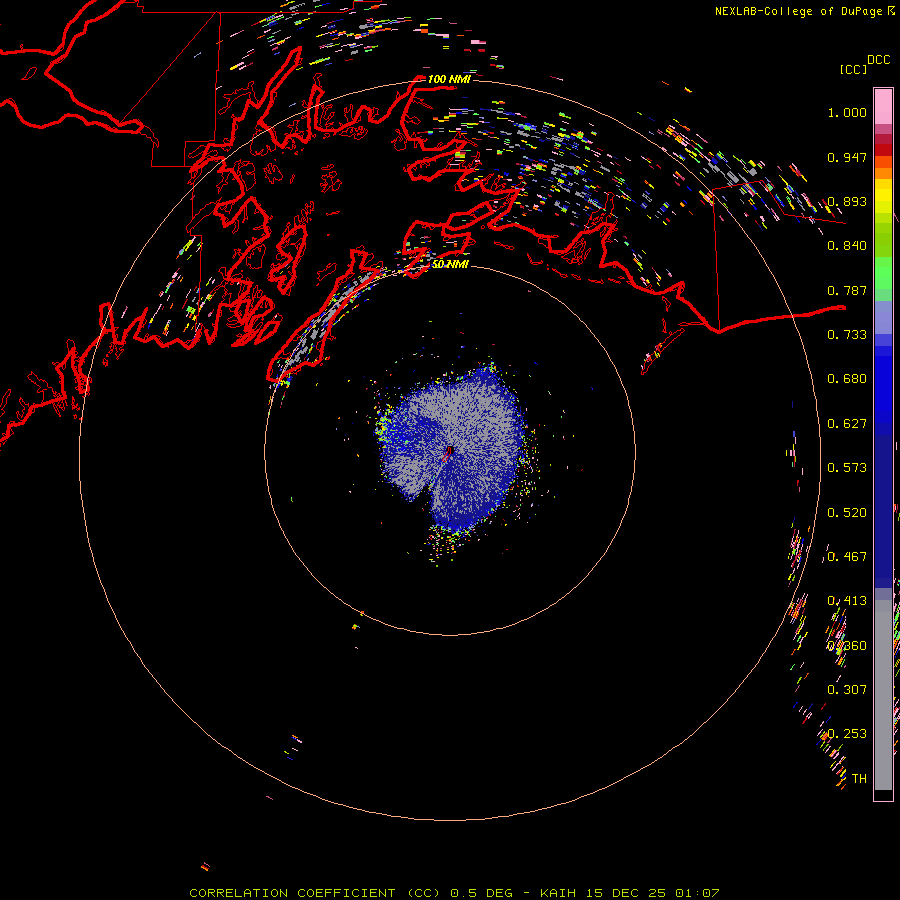The width and height of the screenshot is (900, 900).
Task: Click the 1.000 scale value
Action: (x=847, y=112)
